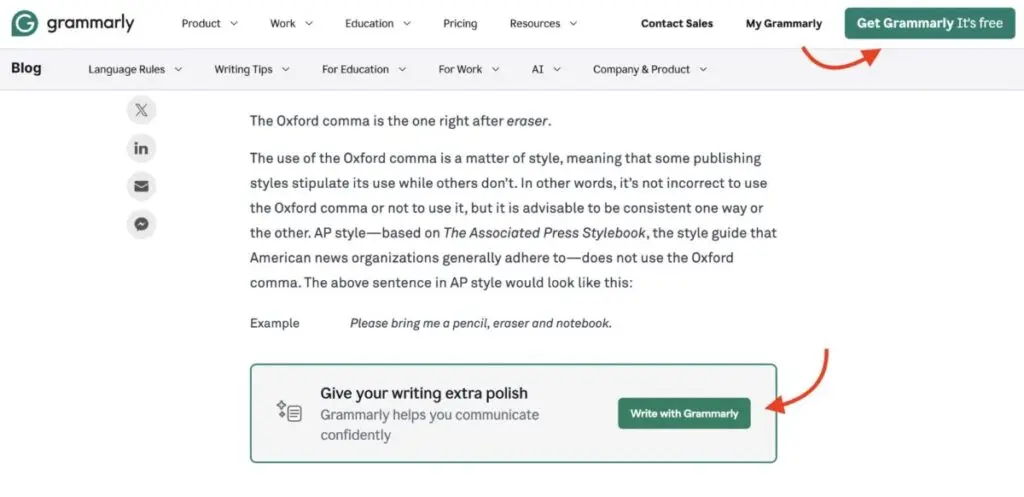Screen dimensions: 1024x497
Task: Share article via LinkedIn icon
Action: point(141,148)
